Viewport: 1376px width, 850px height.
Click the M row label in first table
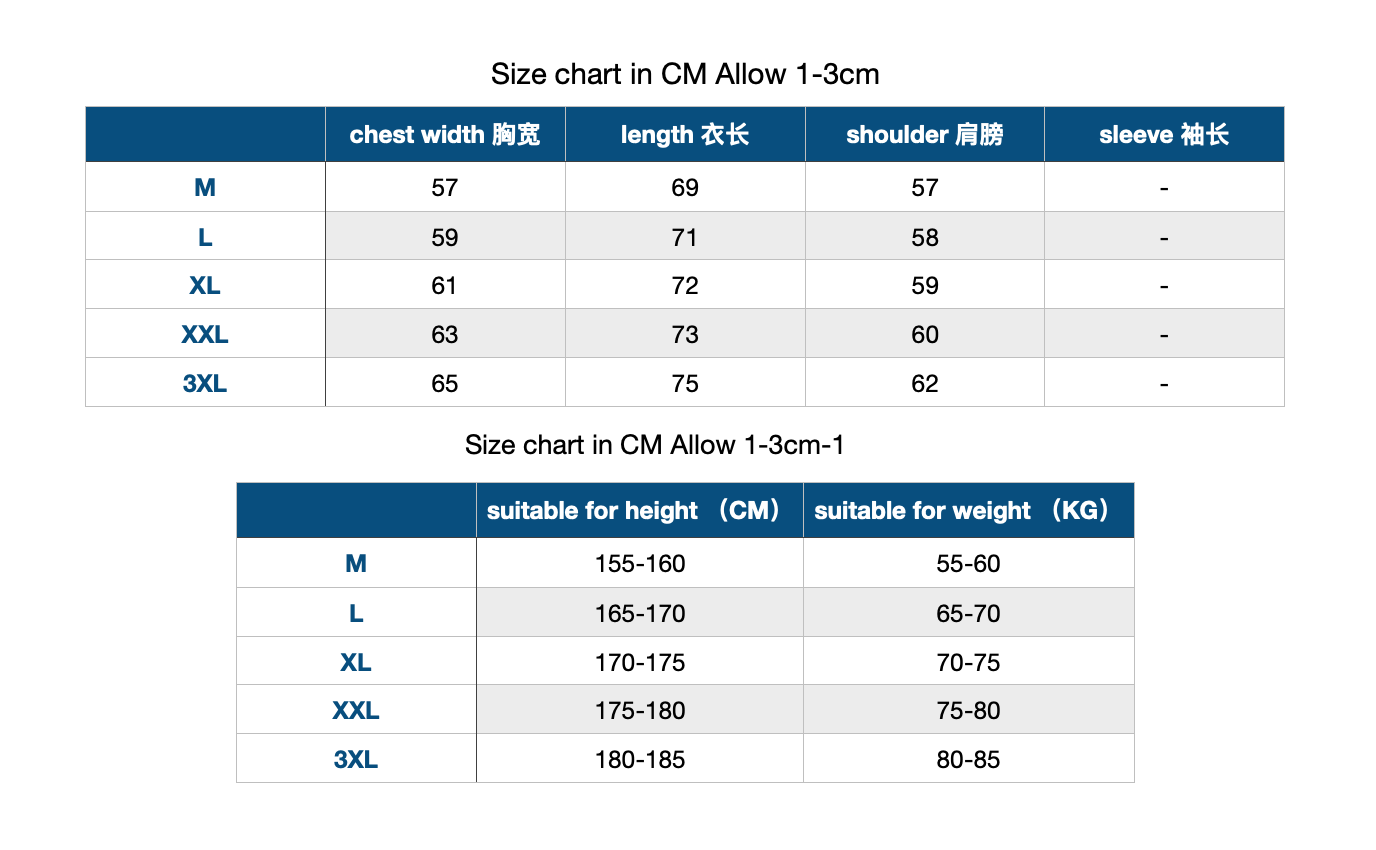coord(205,187)
